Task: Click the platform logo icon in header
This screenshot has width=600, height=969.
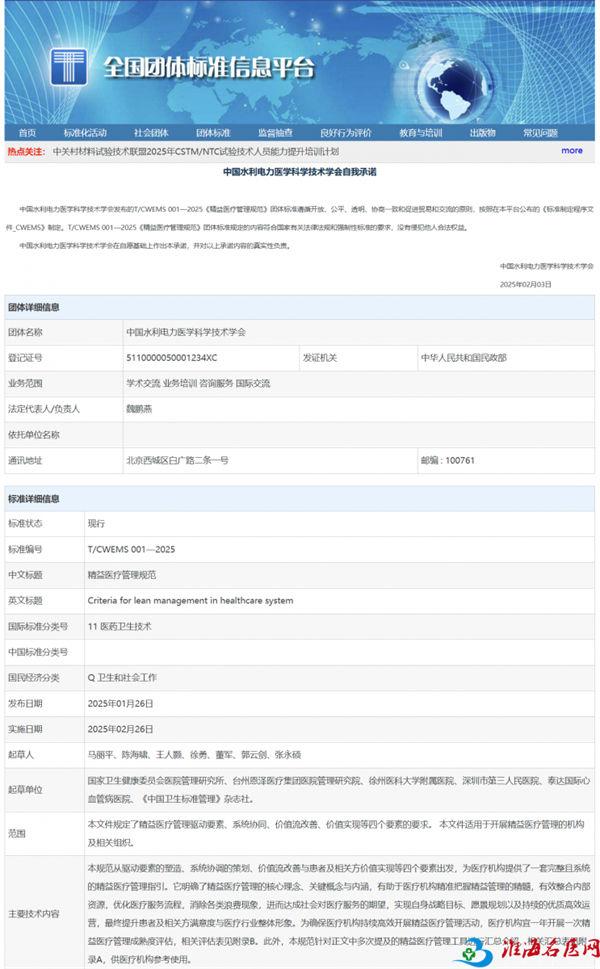Action: [x=68, y=66]
